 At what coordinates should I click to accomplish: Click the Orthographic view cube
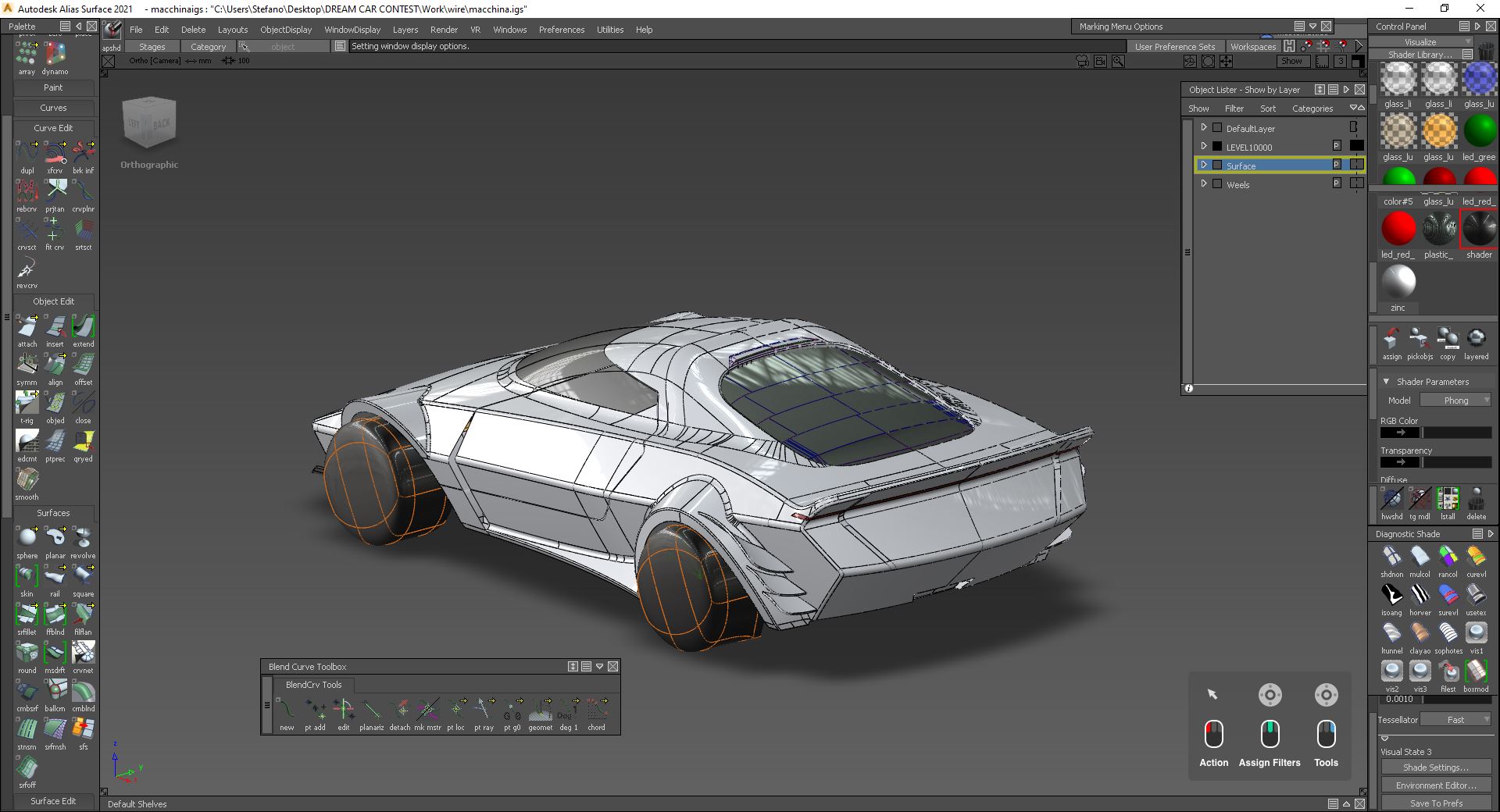point(148,122)
